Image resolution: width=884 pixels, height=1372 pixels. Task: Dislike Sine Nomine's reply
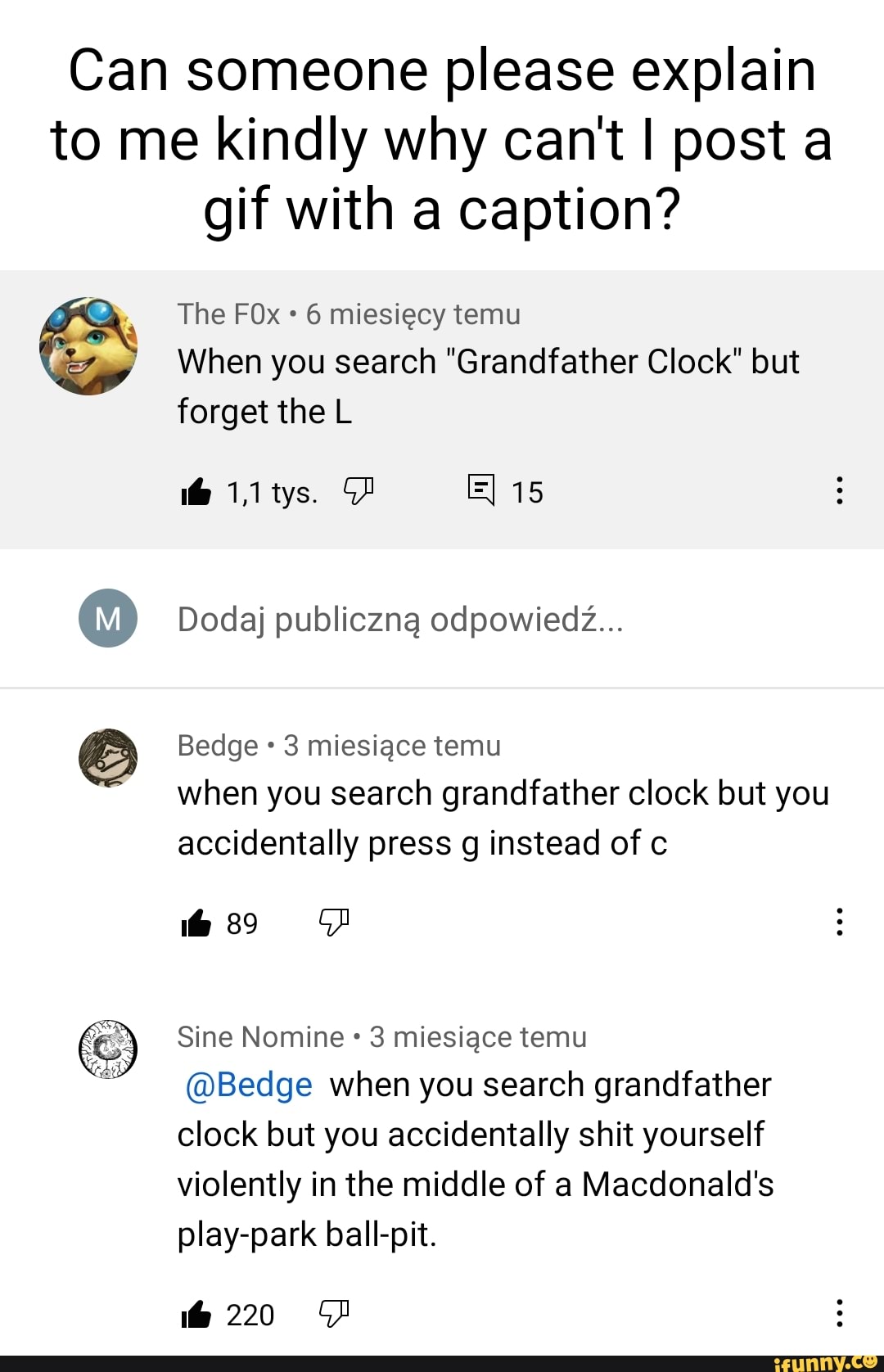tap(334, 1313)
